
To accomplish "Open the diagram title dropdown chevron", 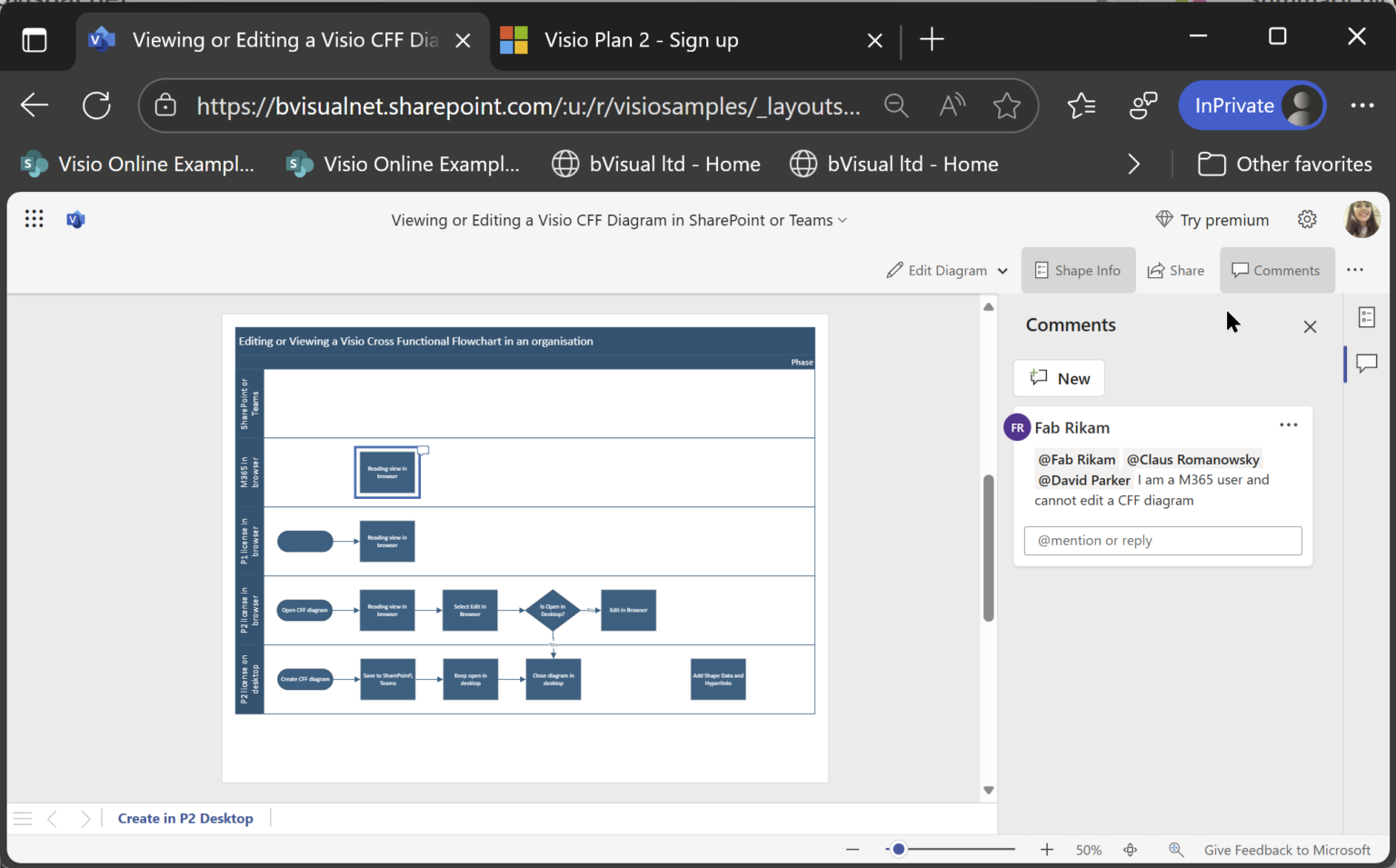I will point(843,220).
